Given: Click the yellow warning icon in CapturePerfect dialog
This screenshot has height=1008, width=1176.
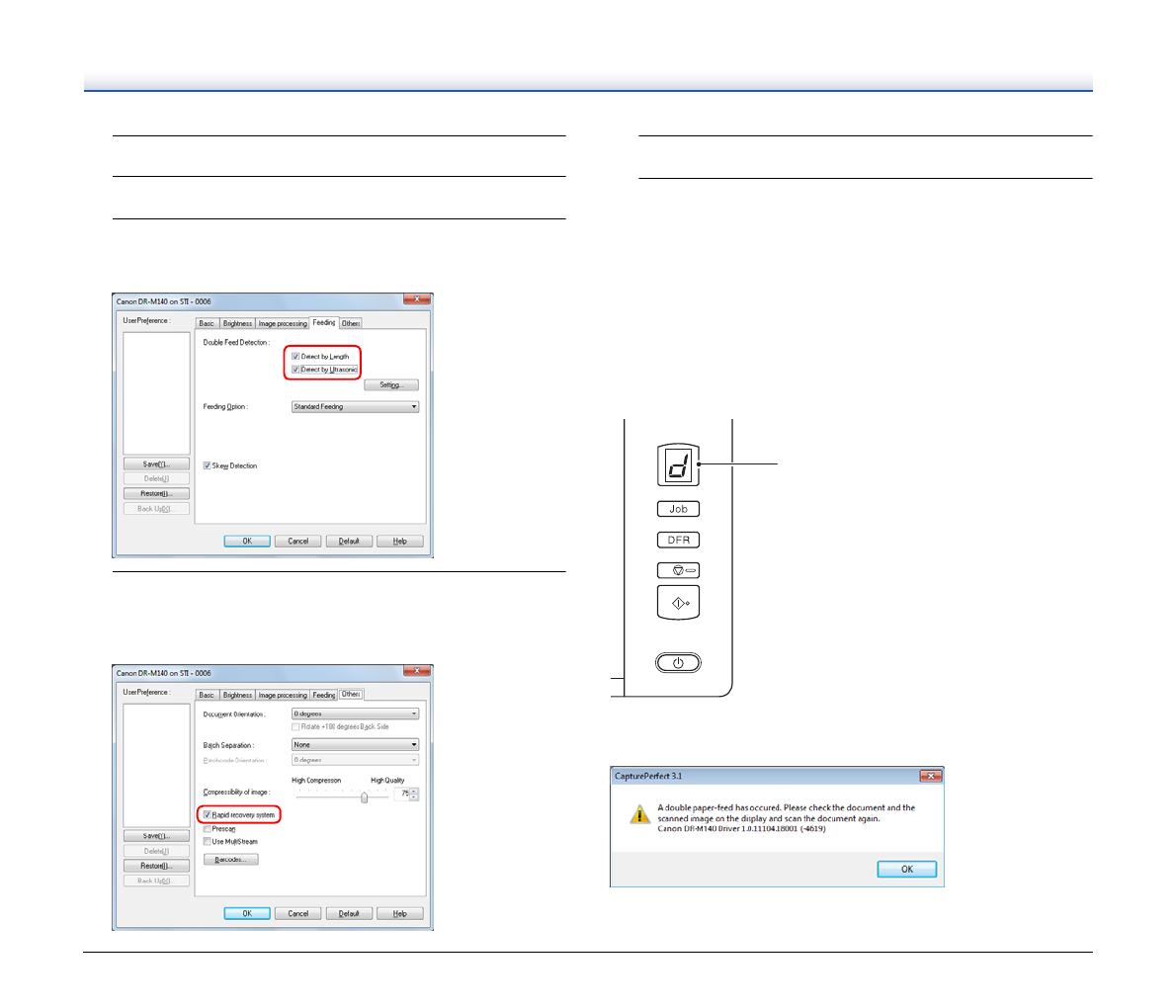Looking at the screenshot, I should (639, 814).
